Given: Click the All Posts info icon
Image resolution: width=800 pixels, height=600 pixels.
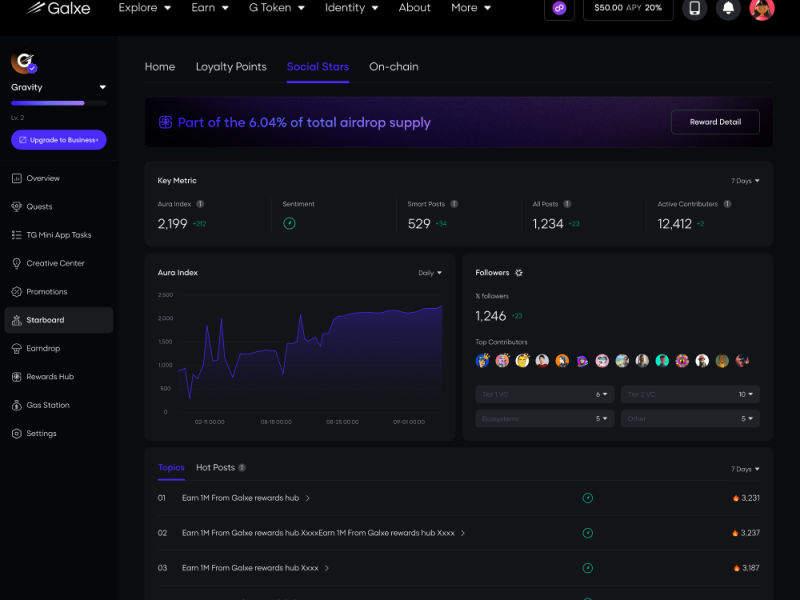Looking at the screenshot, I should coord(567,204).
